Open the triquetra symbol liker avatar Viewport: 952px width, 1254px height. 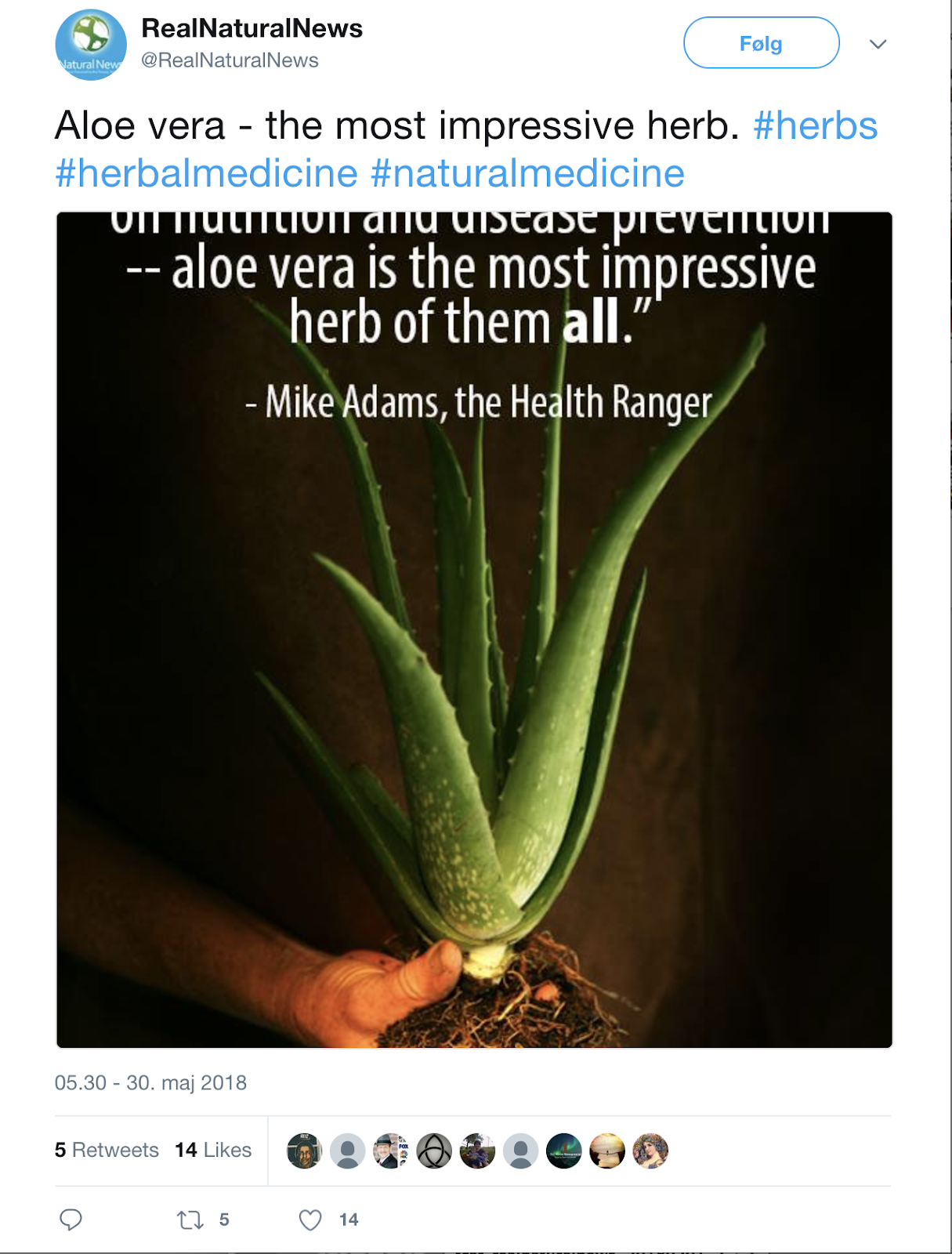point(434,1151)
